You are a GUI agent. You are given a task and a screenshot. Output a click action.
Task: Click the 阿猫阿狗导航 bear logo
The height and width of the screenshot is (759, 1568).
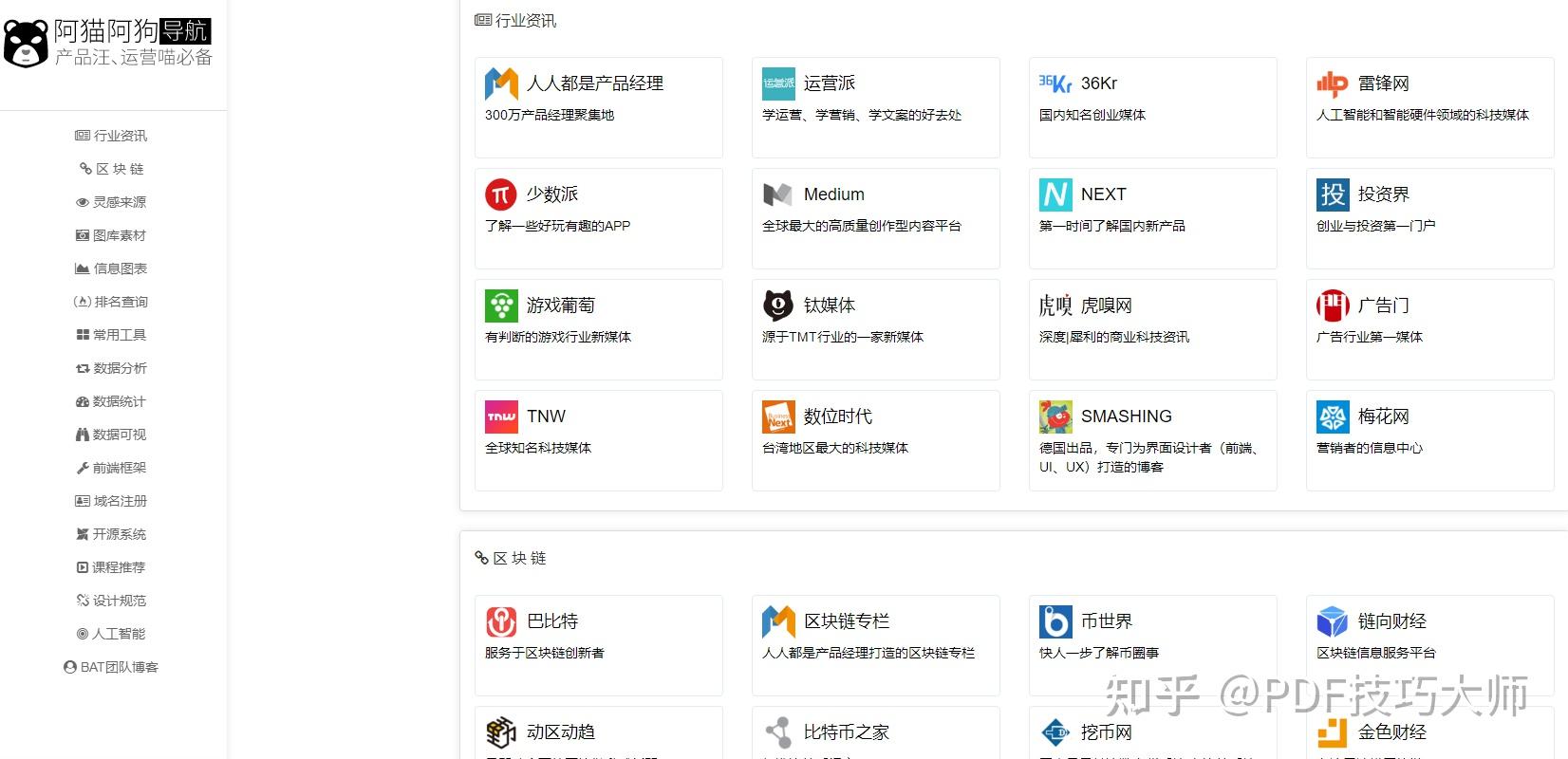tap(26, 44)
